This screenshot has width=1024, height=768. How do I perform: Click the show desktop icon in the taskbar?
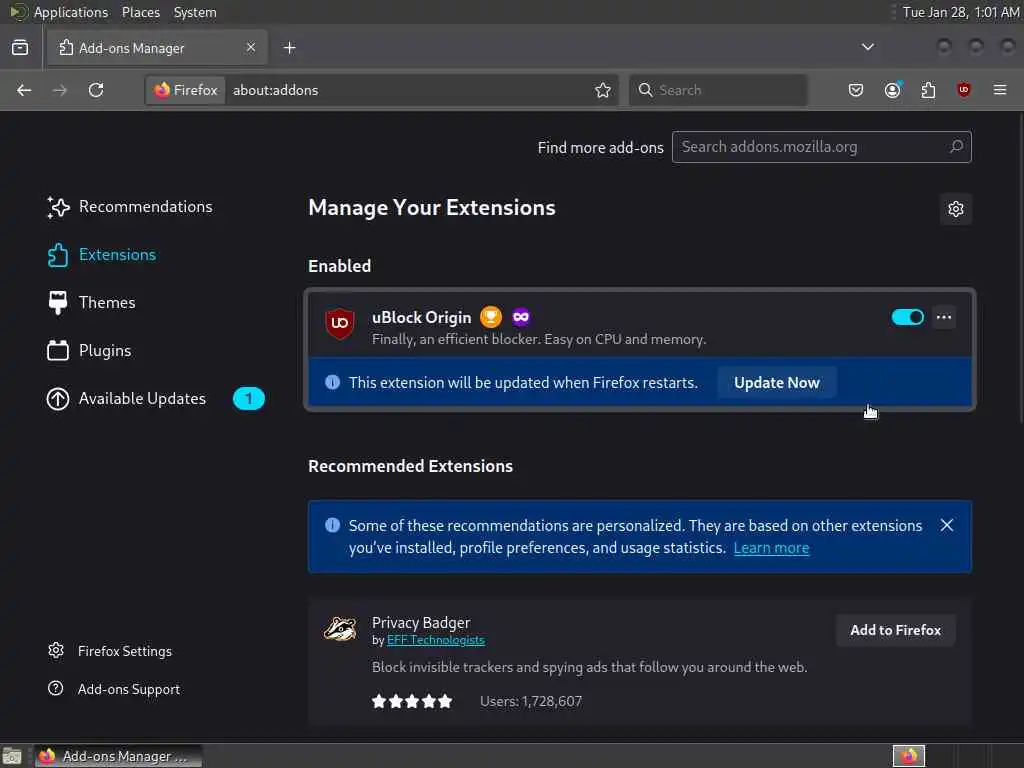[x=12, y=756]
